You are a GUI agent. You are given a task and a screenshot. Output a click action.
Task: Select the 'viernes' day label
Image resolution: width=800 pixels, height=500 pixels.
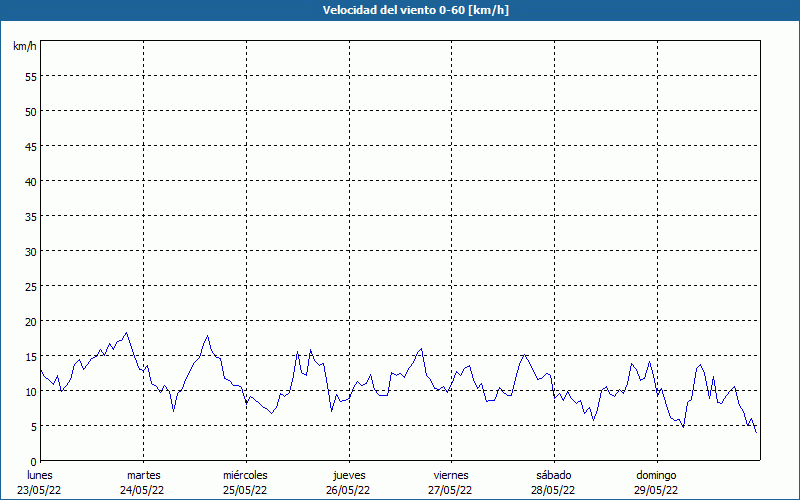[x=451, y=475]
